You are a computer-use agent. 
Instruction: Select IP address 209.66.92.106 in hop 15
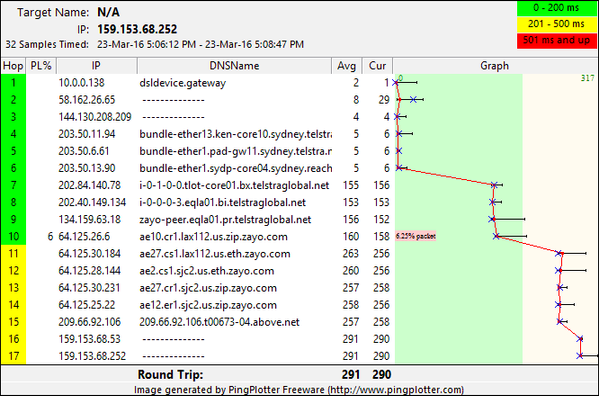89,322
